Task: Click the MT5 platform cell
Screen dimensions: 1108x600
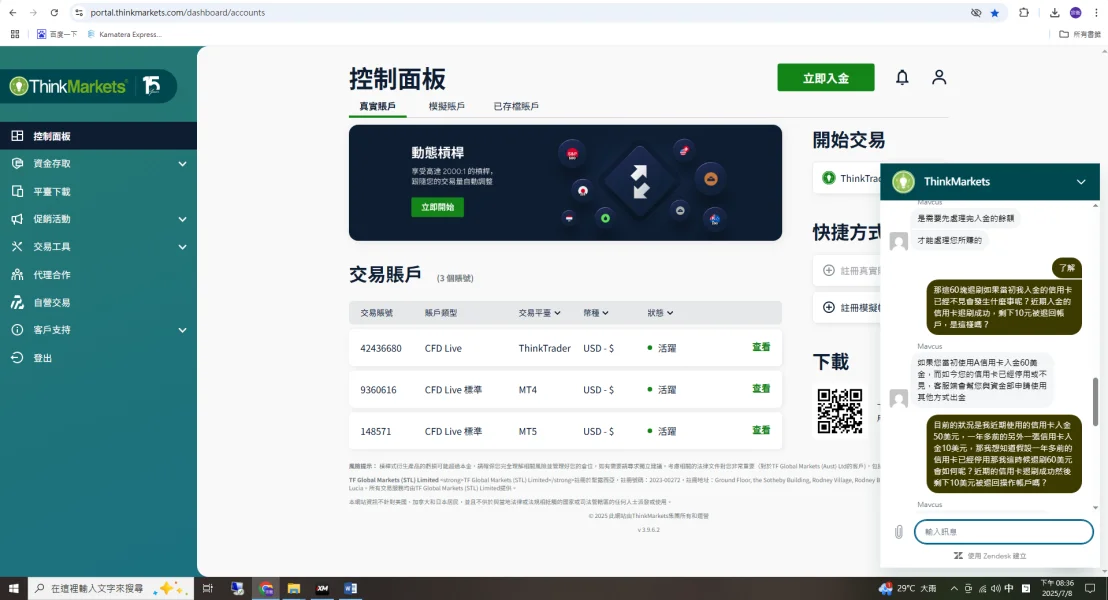Action: [x=527, y=431]
